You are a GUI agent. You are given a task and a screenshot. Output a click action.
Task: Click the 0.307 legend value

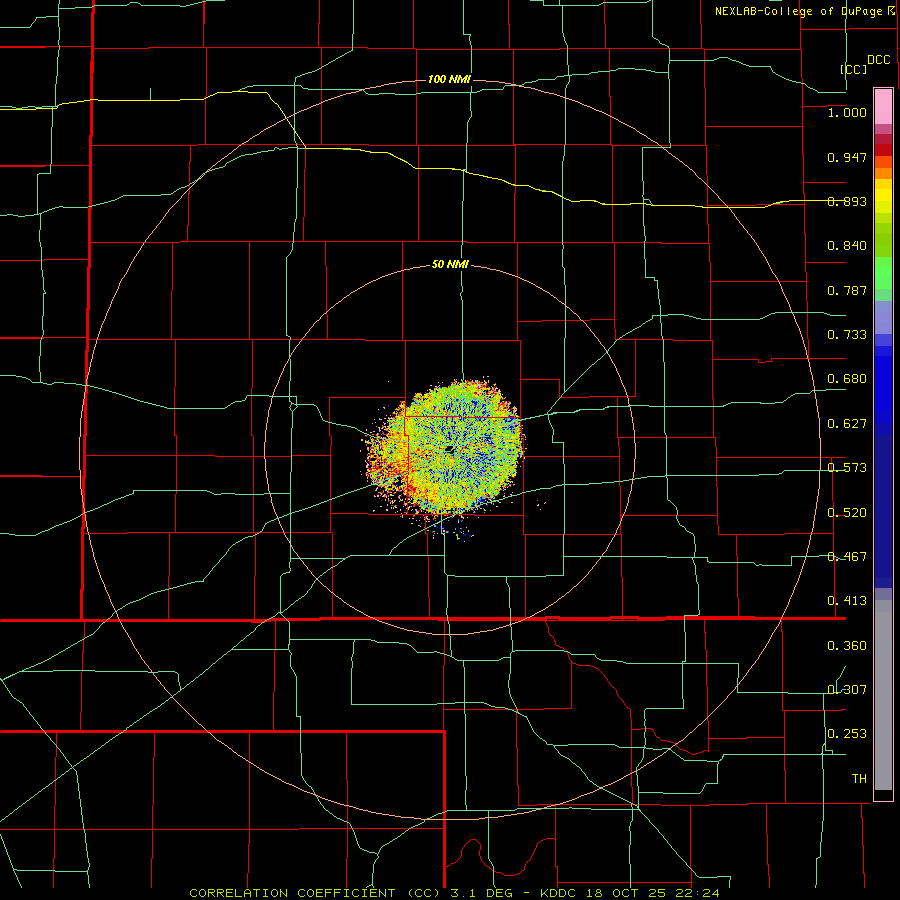tap(847, 690)
